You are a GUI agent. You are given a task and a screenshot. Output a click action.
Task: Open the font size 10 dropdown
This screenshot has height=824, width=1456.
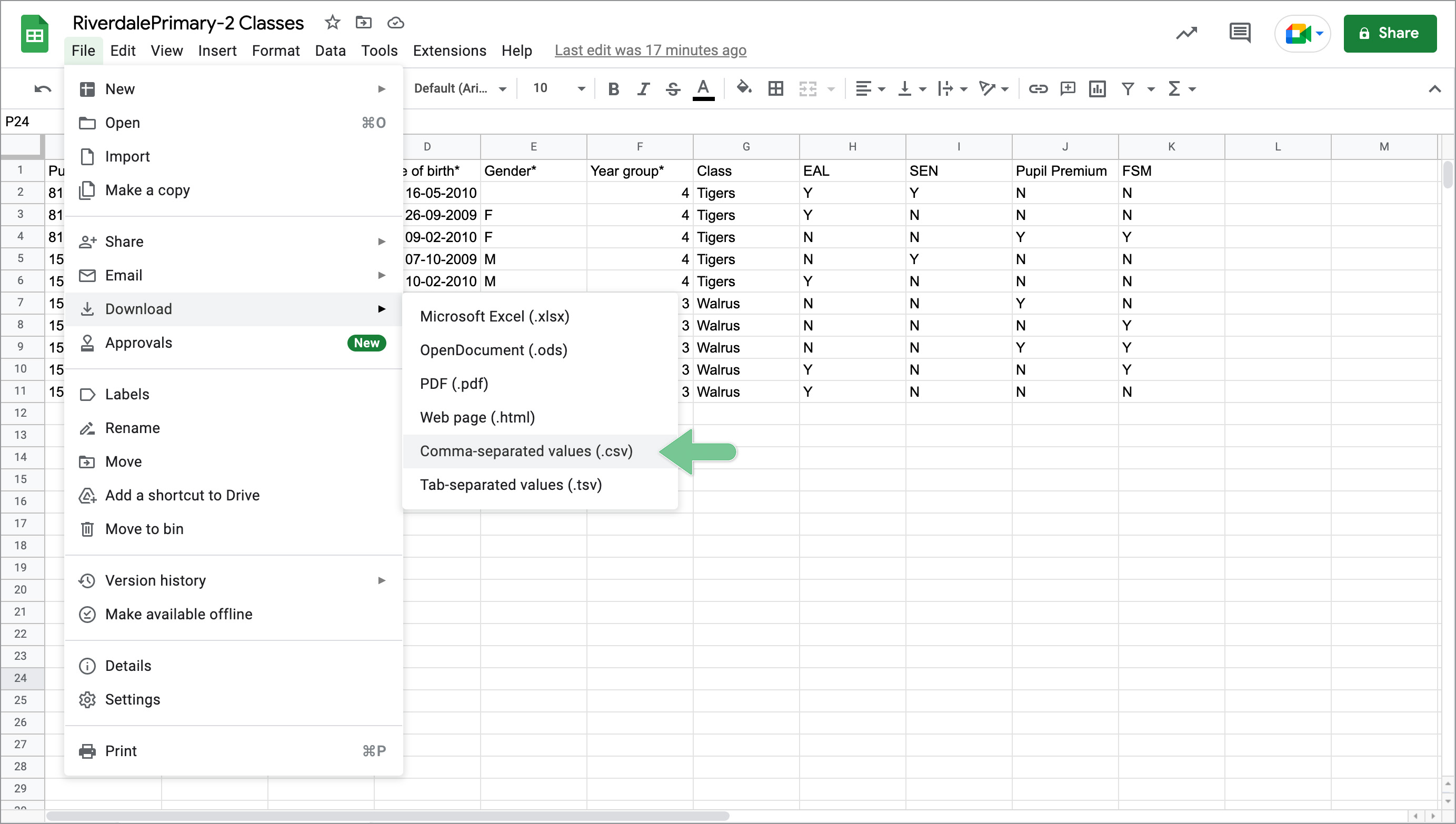pos(557,89)
